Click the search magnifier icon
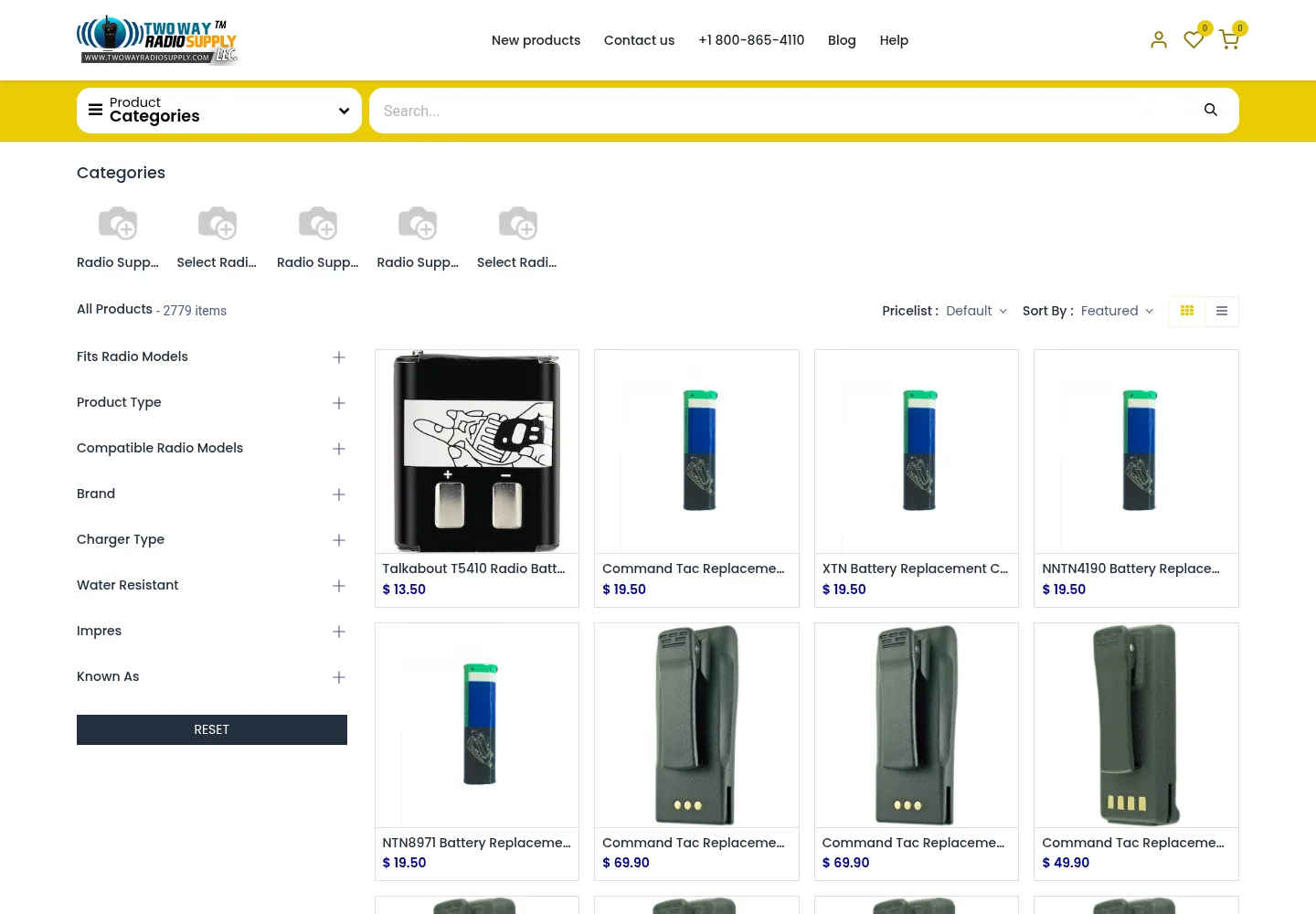This screenshot has width=1316, height=914. [x=1211, y=111]
